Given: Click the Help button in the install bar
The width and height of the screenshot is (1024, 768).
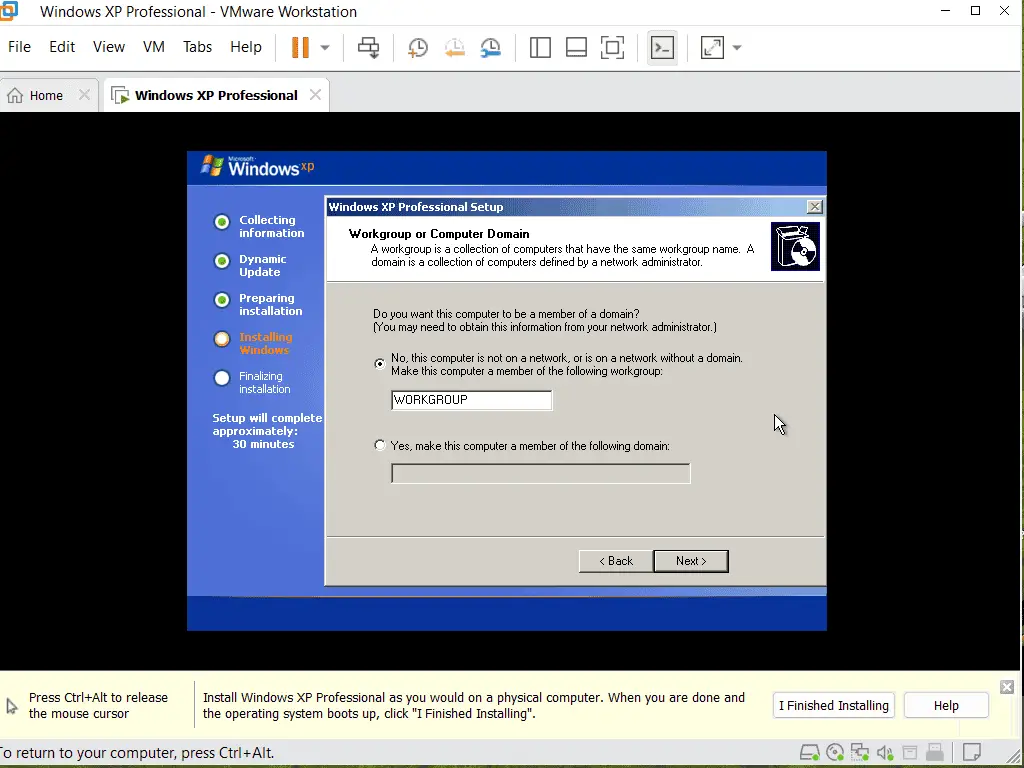Looking at the screenshot, I should click(x=946, y=705).
